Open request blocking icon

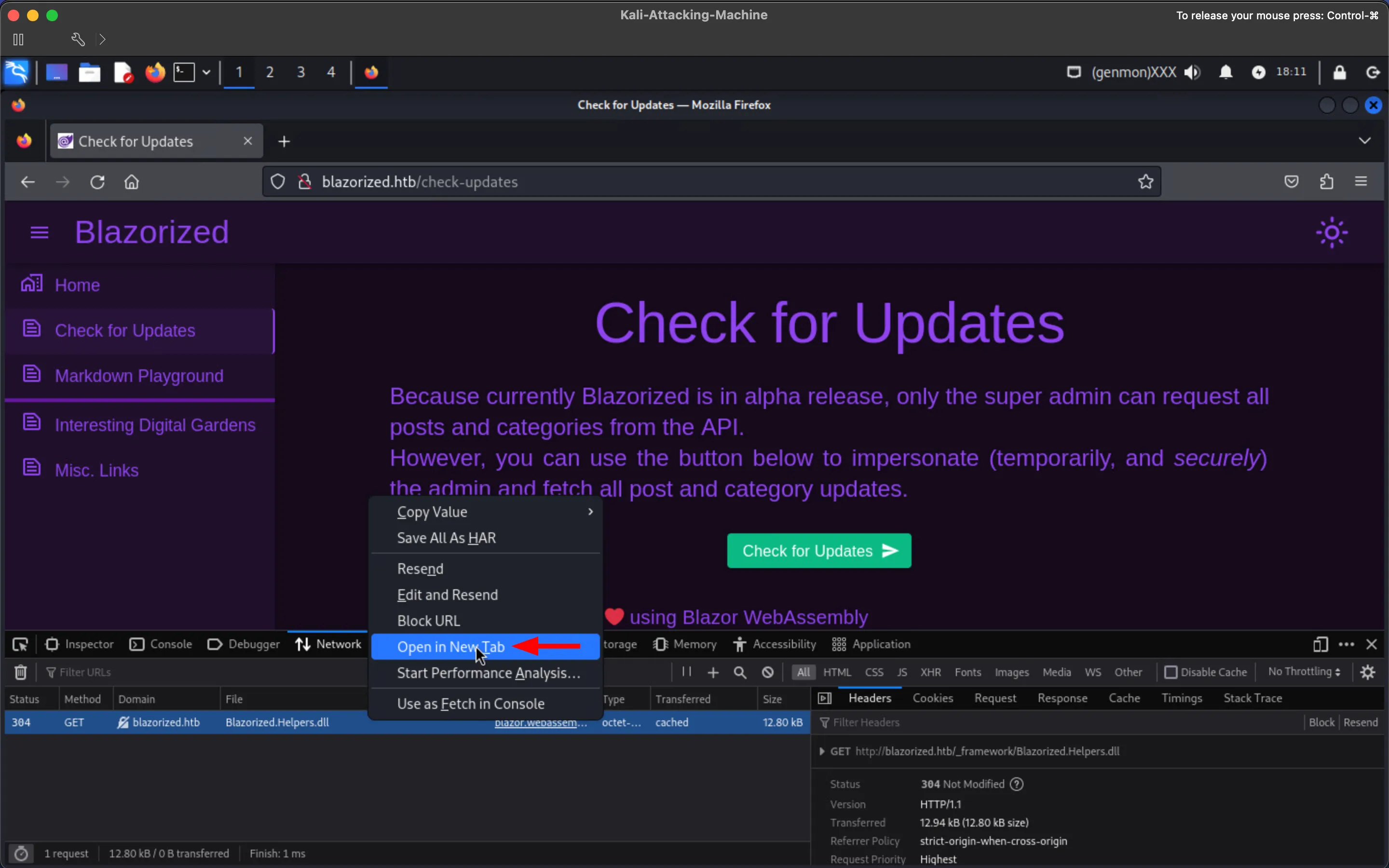[767, 672]
